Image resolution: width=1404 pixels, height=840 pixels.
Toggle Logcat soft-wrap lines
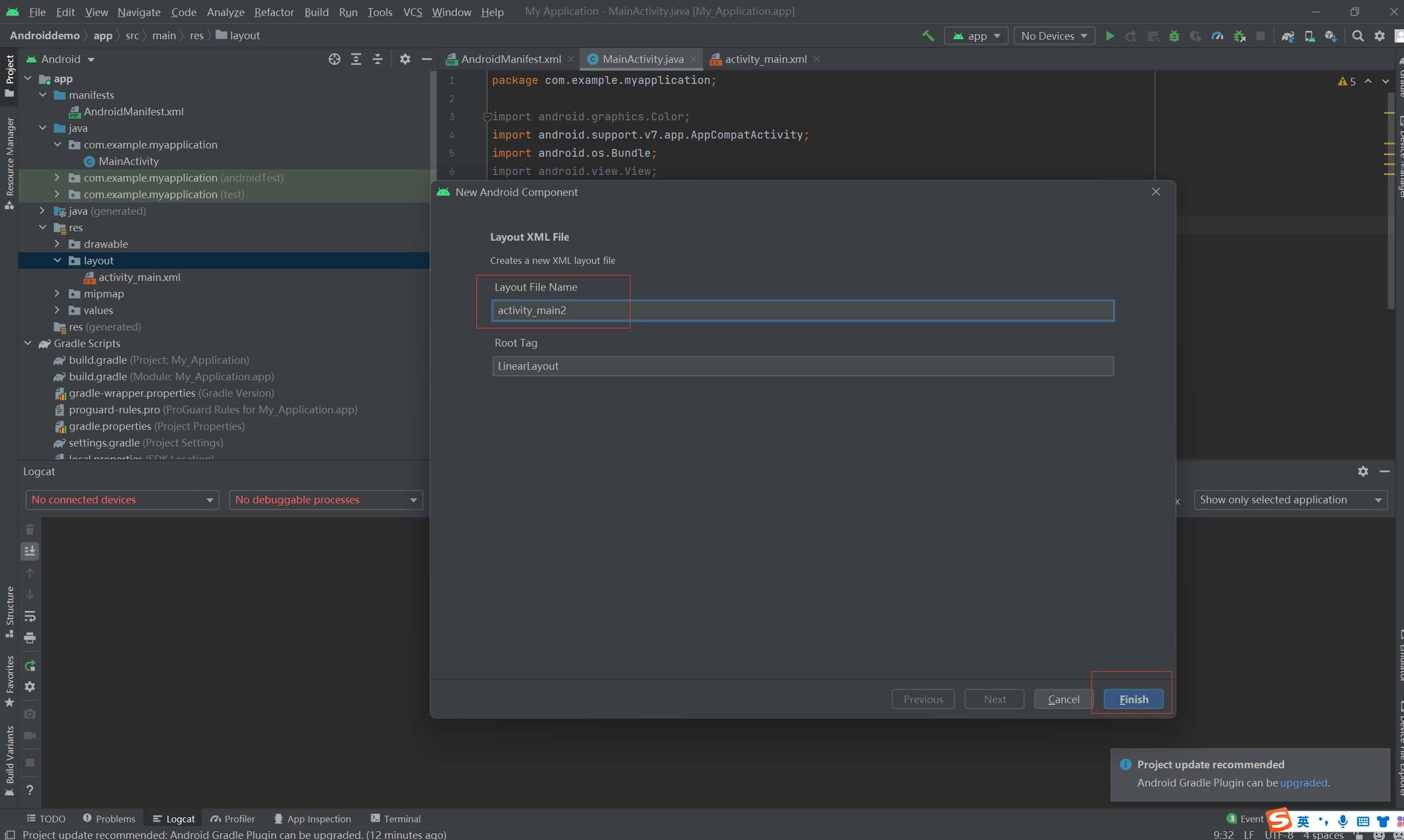(30, 616)
